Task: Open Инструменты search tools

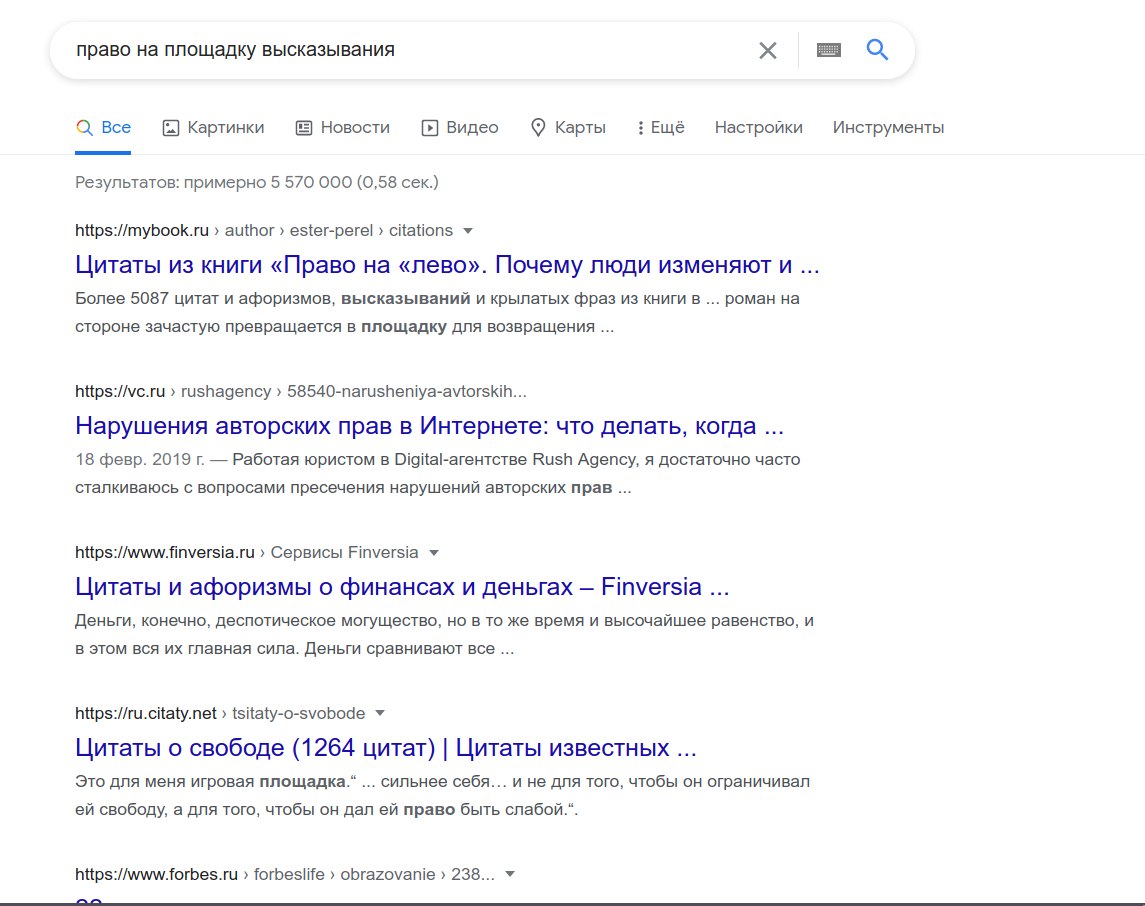Action: (888, 128)
